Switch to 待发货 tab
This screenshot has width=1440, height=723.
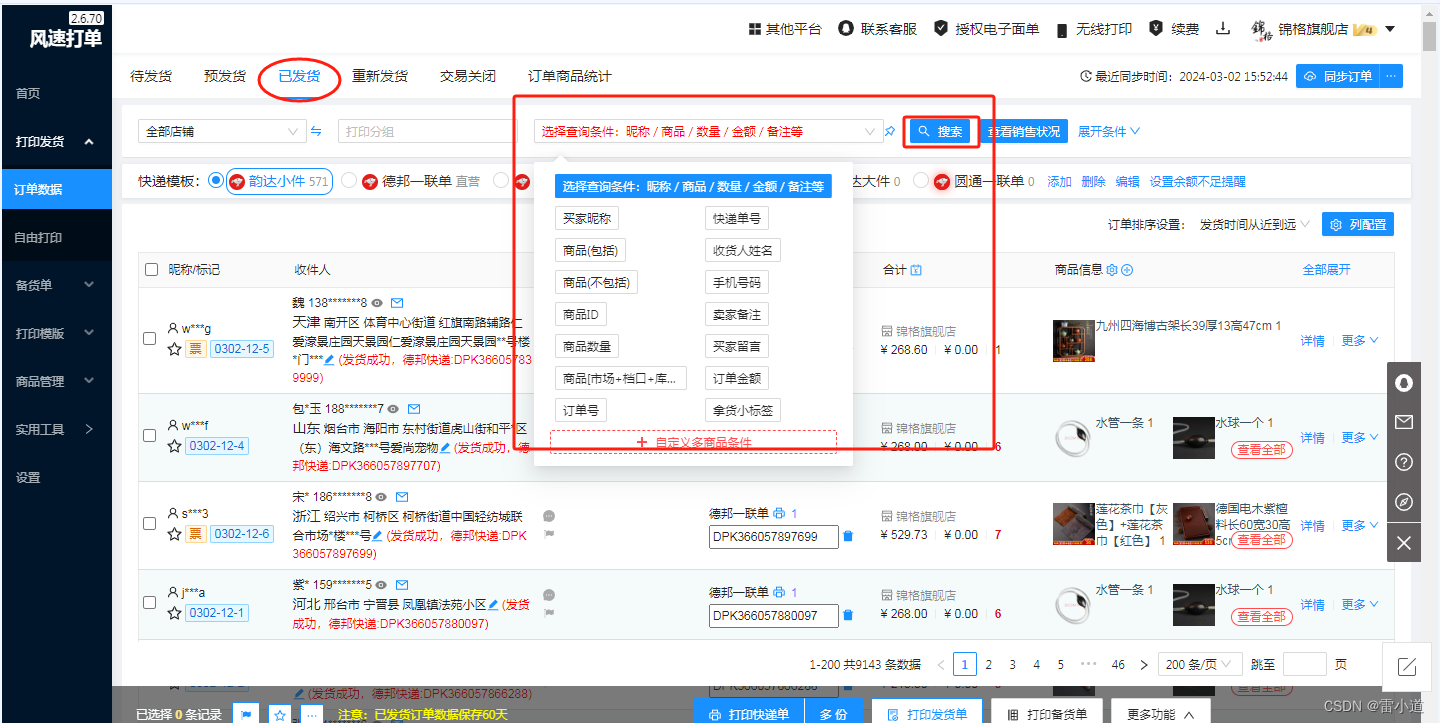pos(151,76)
